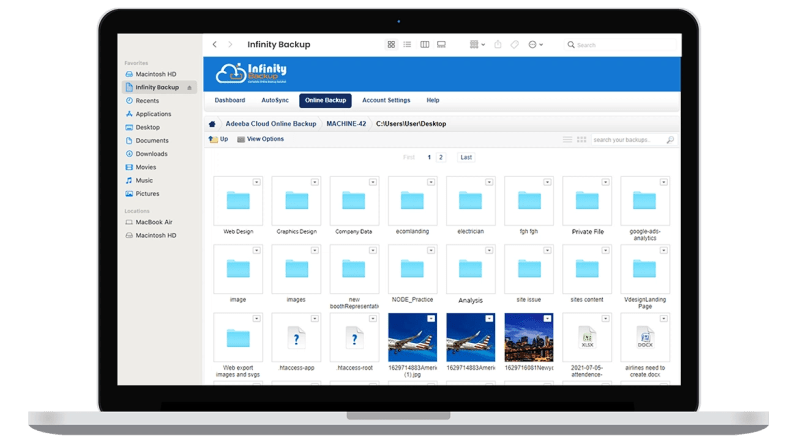Switch backups to list layout icon

(x=567, y=140)
